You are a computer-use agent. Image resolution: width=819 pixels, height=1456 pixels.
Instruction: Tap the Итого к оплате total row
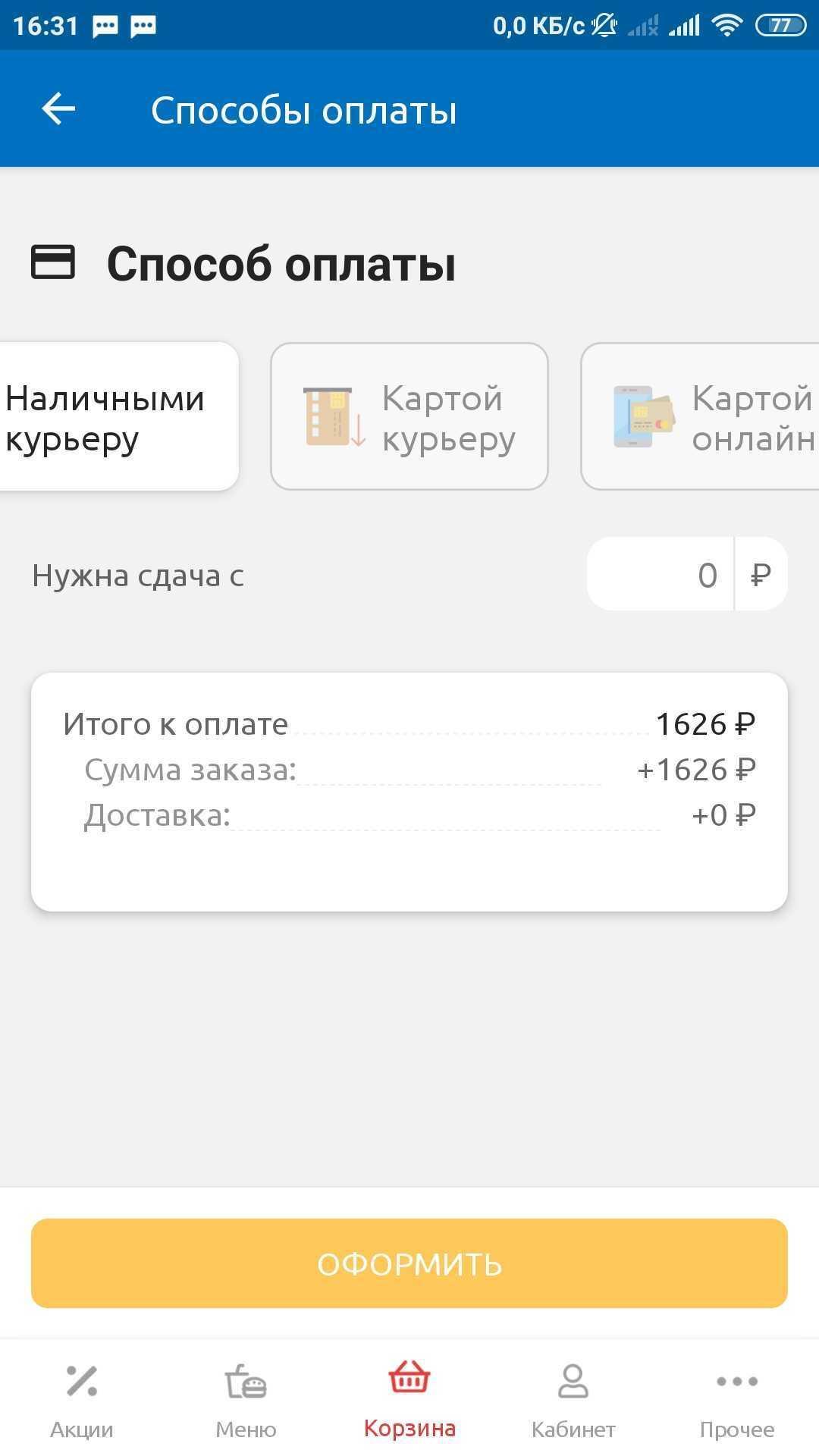409,724
